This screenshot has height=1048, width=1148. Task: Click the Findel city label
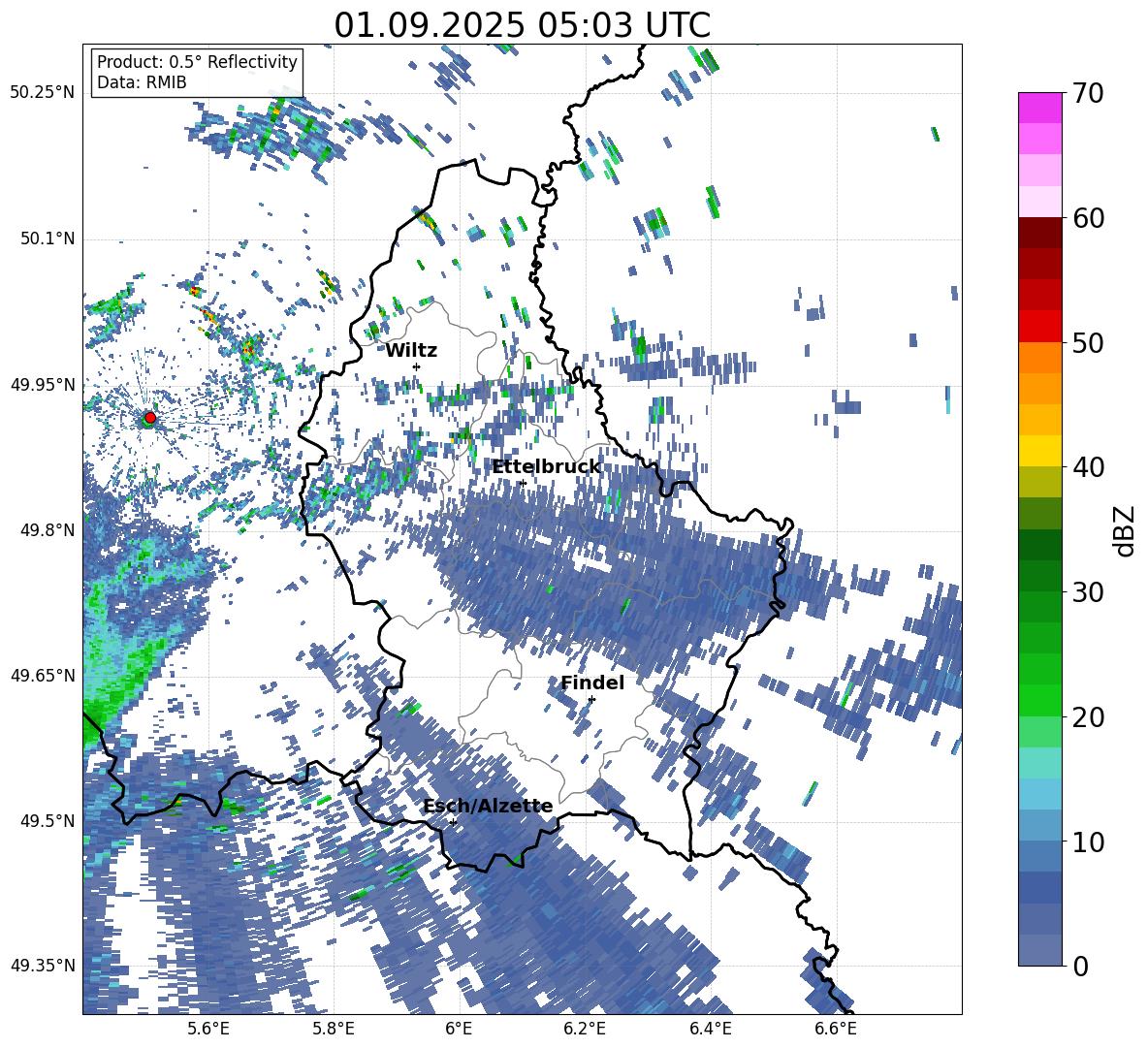click(592, 683)
